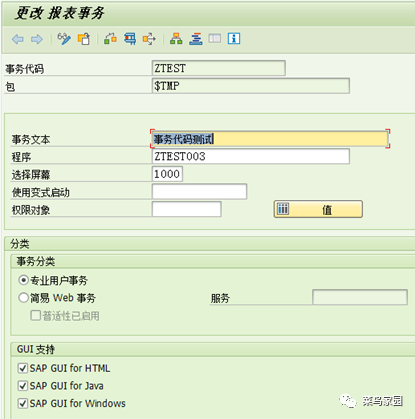Screen dimensions: 415x419
Task: Click the forward arrow toolbar icon
Action: tap(37, 39)
